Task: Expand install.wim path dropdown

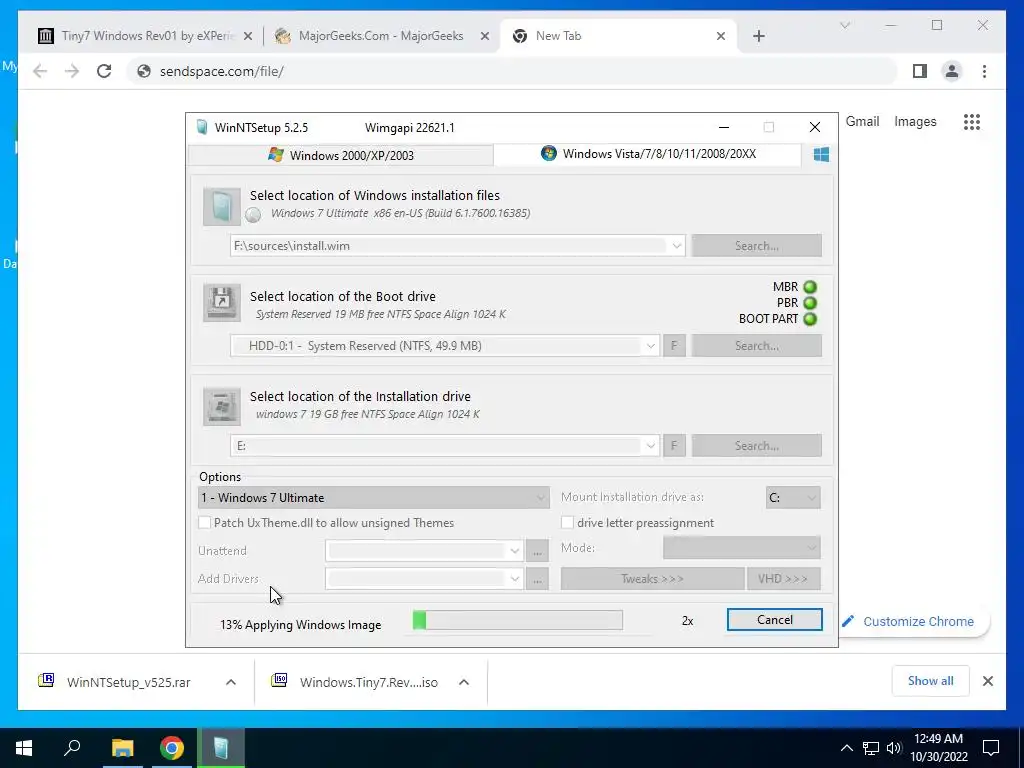Action: point(677,246)
